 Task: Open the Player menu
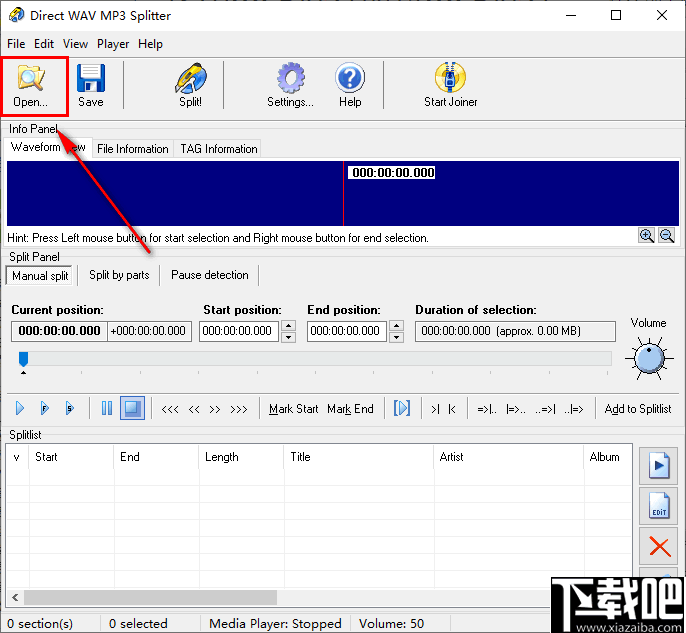pyautogui.click(x=113, y=44)
